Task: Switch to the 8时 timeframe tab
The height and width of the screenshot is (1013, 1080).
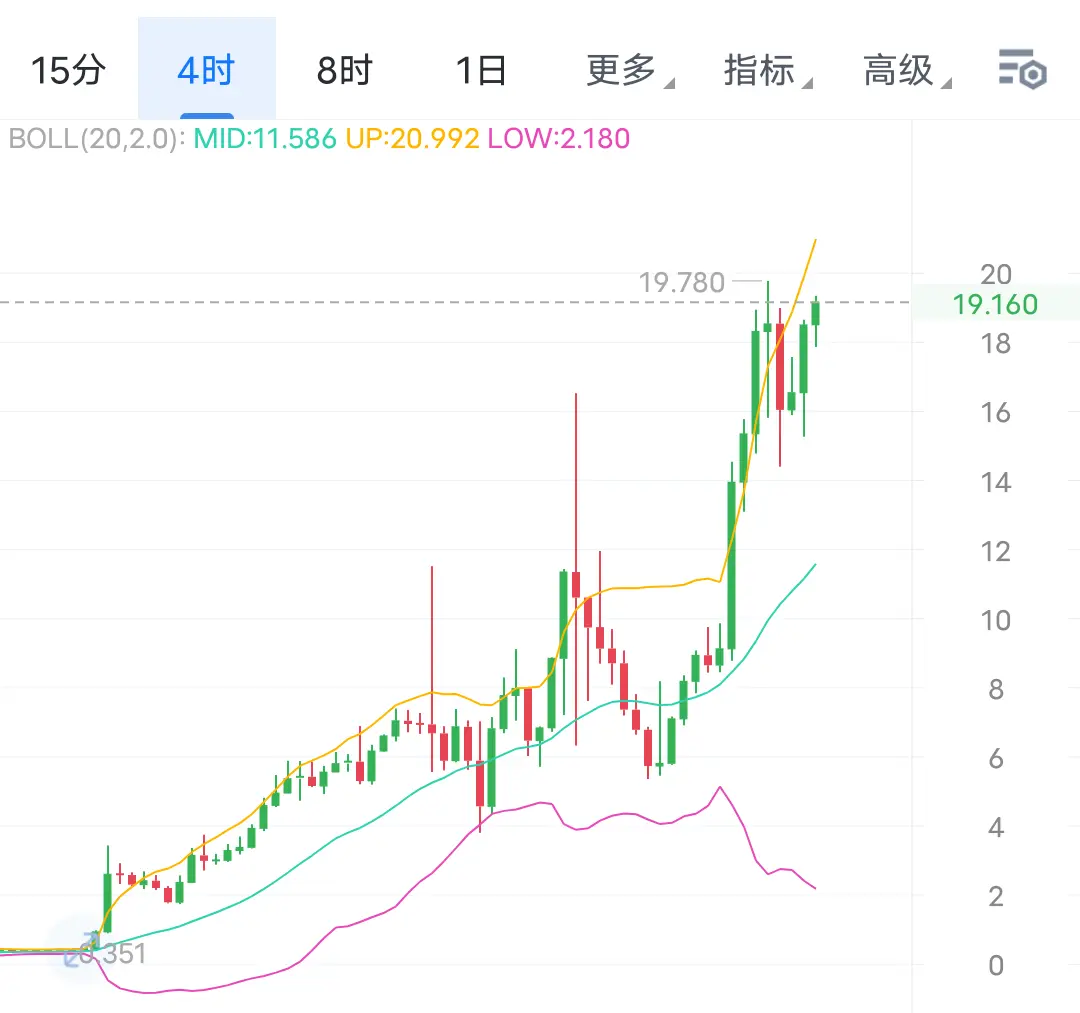Action: [344, 70]
